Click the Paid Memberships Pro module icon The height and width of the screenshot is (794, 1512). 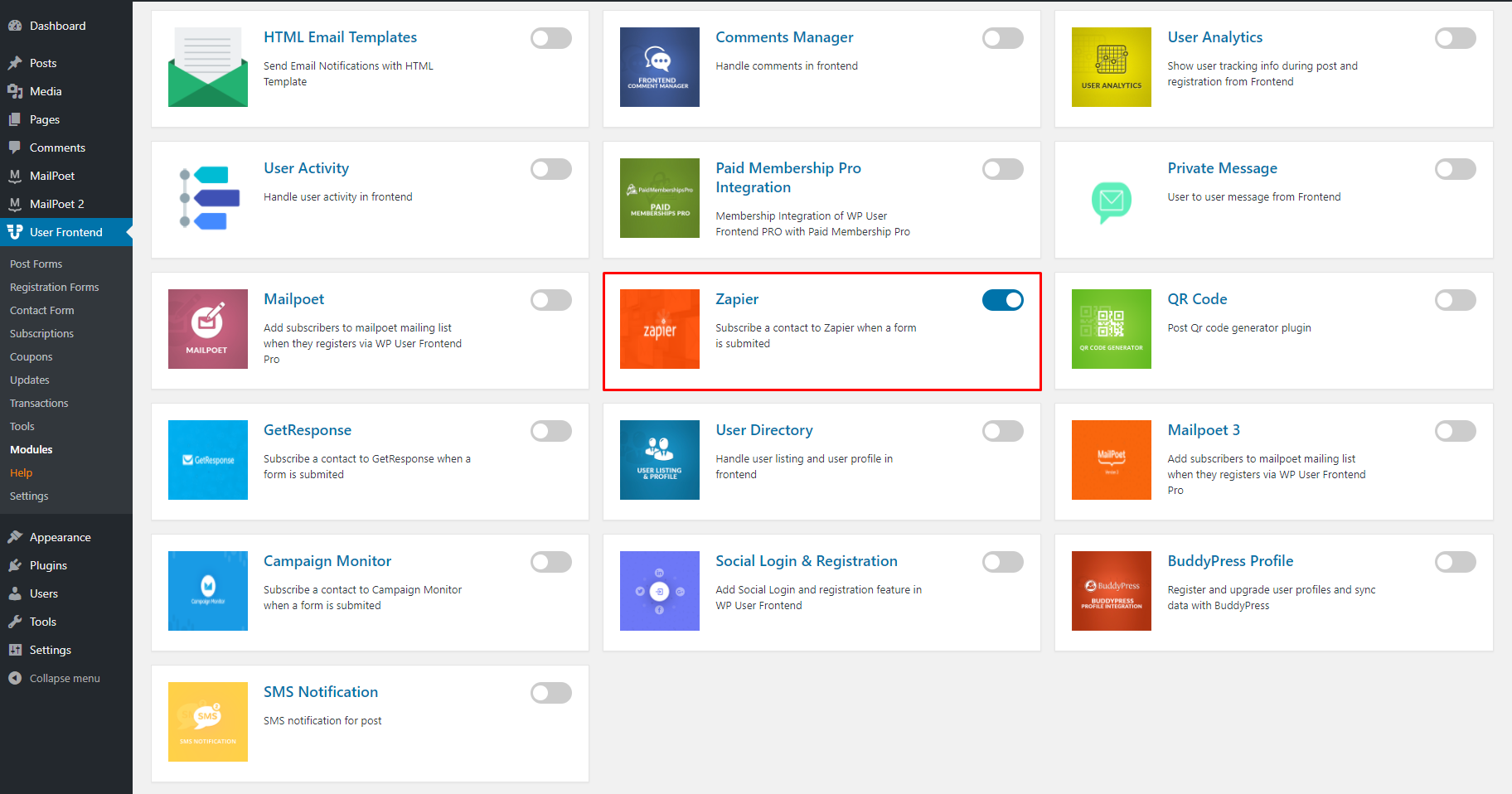tap(659, 198)
